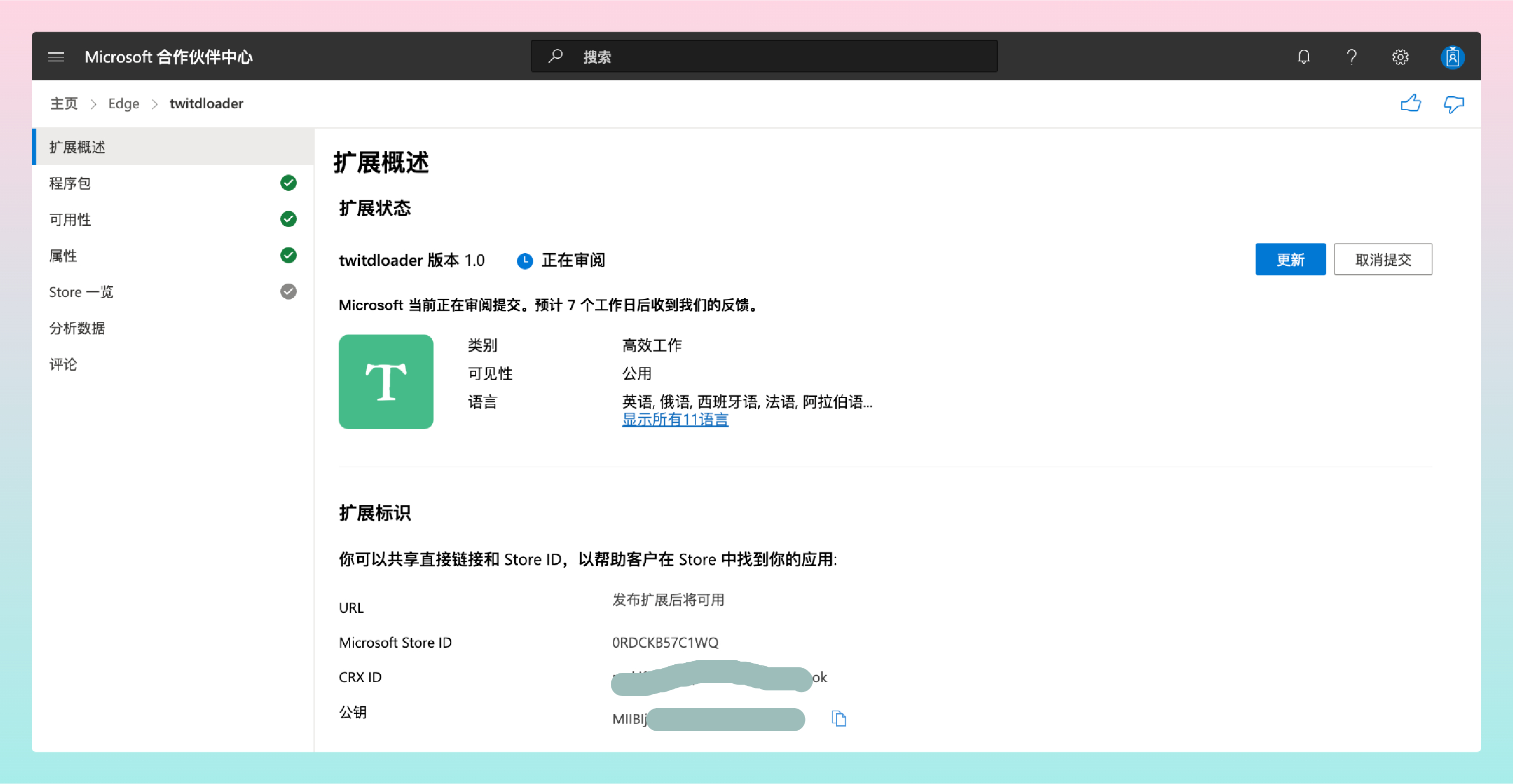Click the gray check beside Store 一览
1513x784 pixels.
(x=288, y=292)
